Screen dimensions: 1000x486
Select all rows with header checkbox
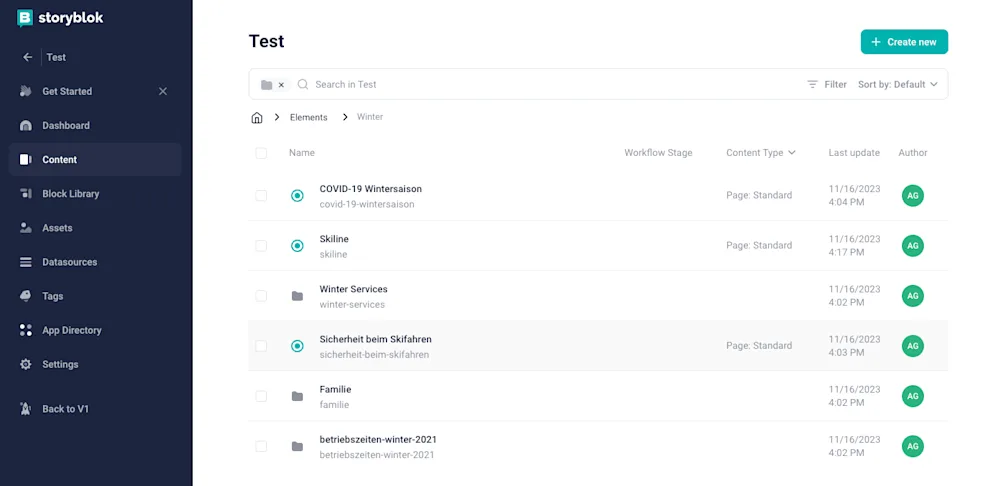click(x=261, y=153)
